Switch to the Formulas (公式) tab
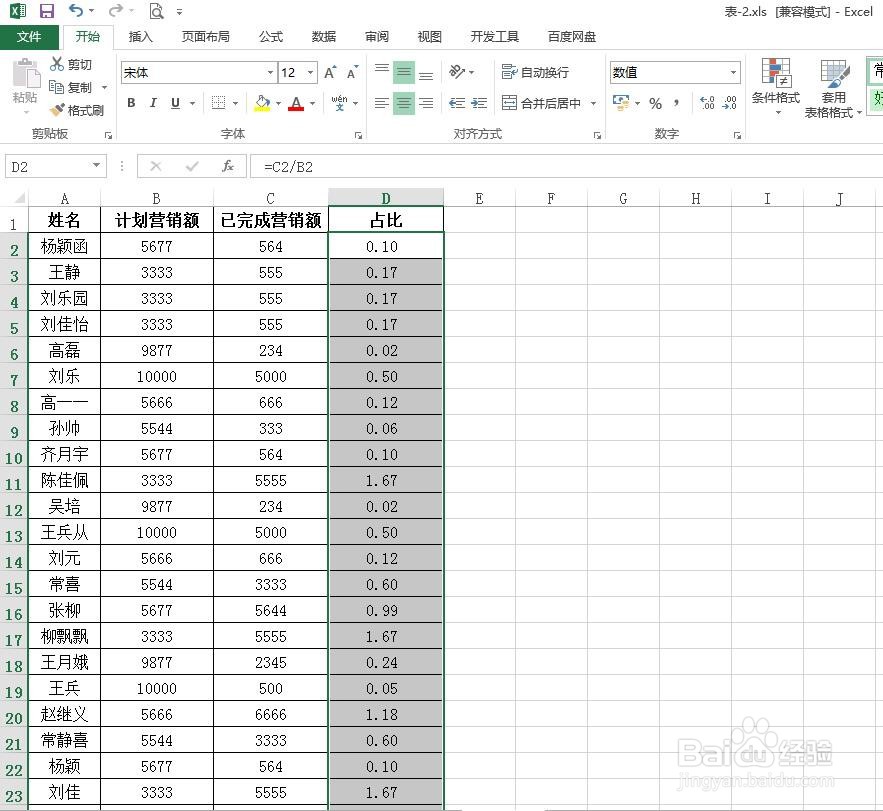This screenshot has width=883, height=811. tap(271, 37)
